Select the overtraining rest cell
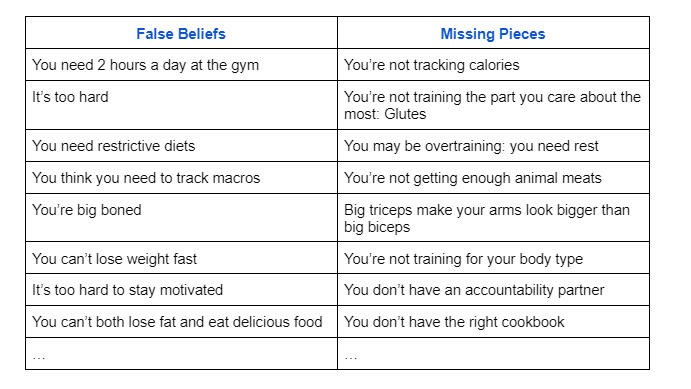Screen dimensions: 691x389 (493, 146)
